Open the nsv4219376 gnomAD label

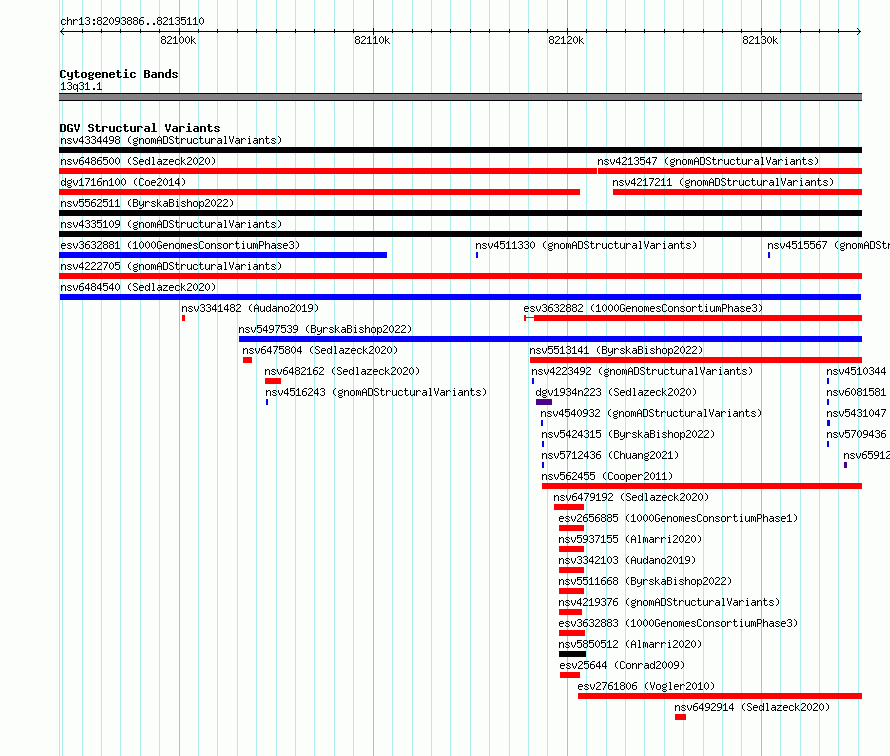[x=669, y=602]
